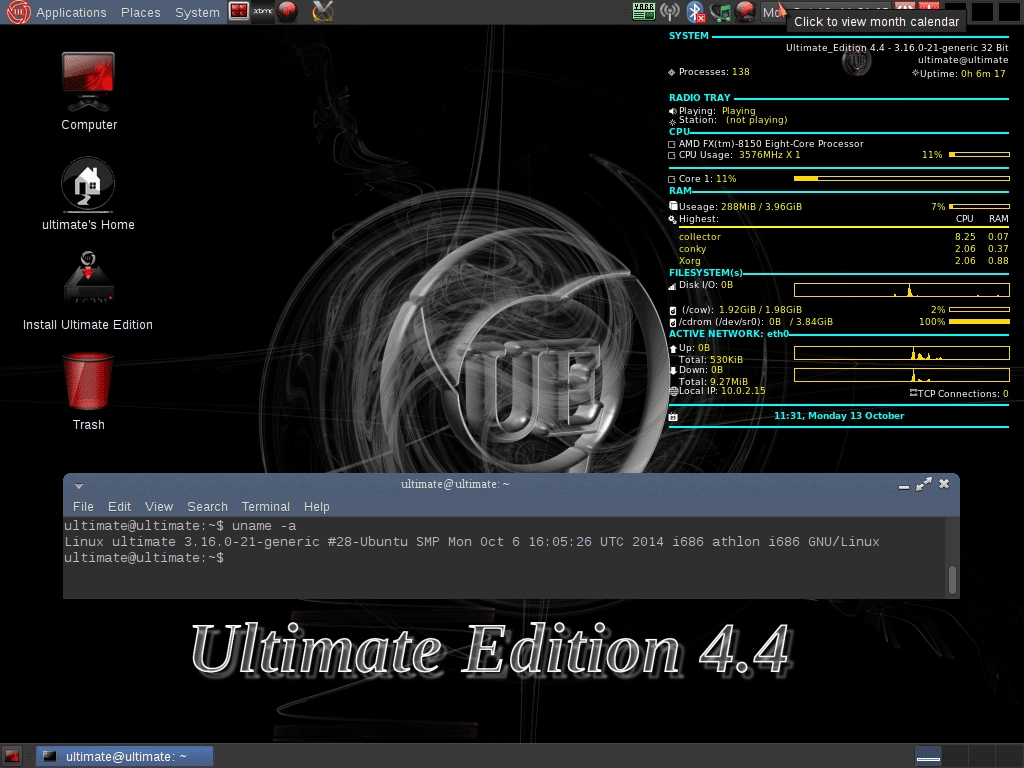This screenshot has width=1024, height=768.
Task: Open the Applications menu
Action: (71, 12)
